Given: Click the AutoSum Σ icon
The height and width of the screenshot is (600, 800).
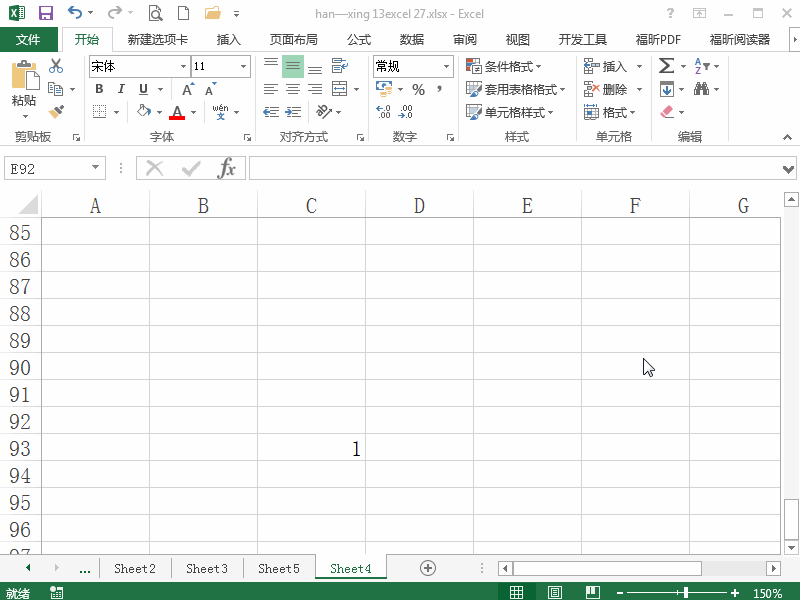Looking at the screenshot, I should (665, 65).
